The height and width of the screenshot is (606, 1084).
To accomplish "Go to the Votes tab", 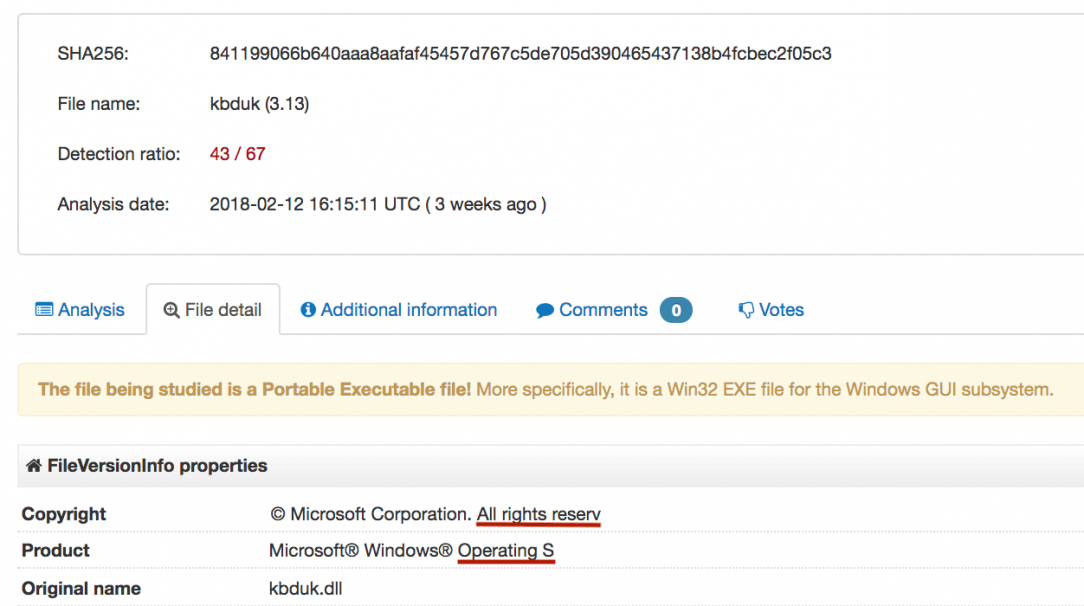I will [x=781, y=310].
